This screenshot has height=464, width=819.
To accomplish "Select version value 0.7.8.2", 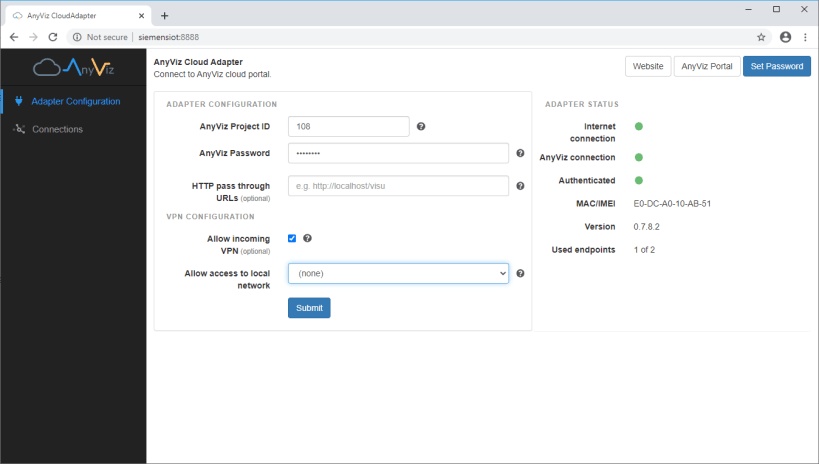I will click(x=647, y=227).
